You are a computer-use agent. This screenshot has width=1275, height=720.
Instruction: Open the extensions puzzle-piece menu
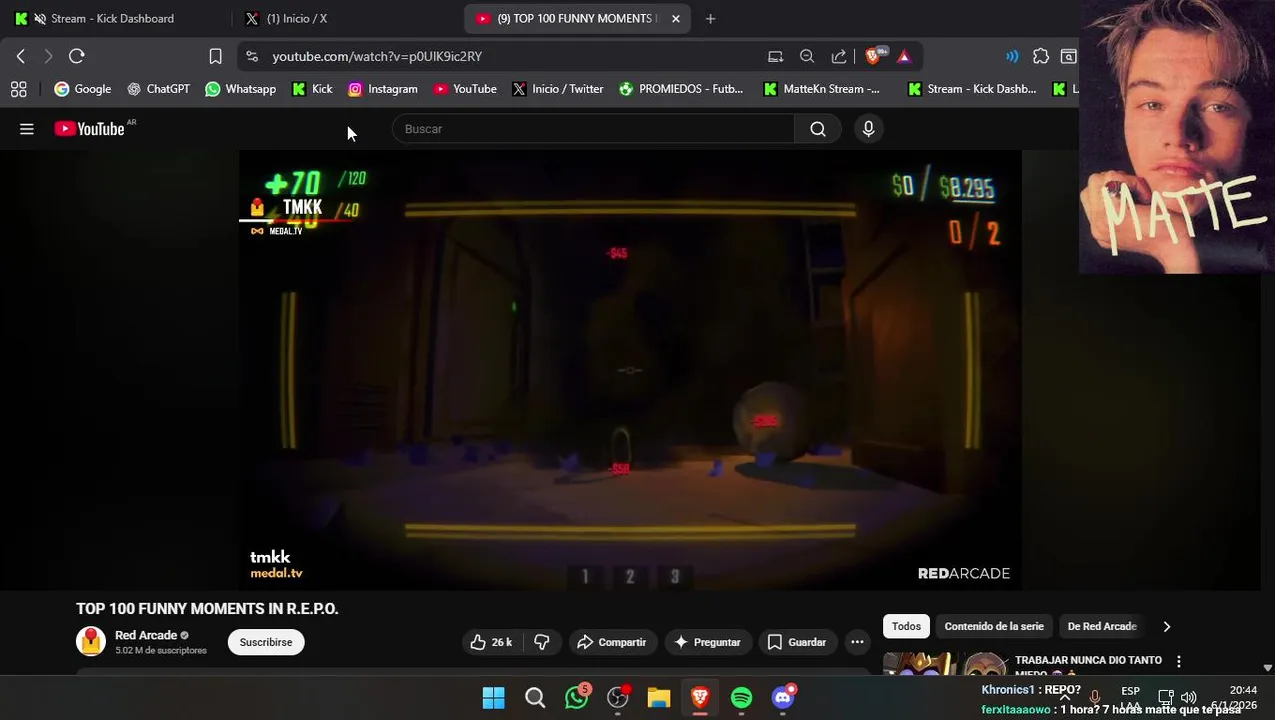(x=1041, y=56)
